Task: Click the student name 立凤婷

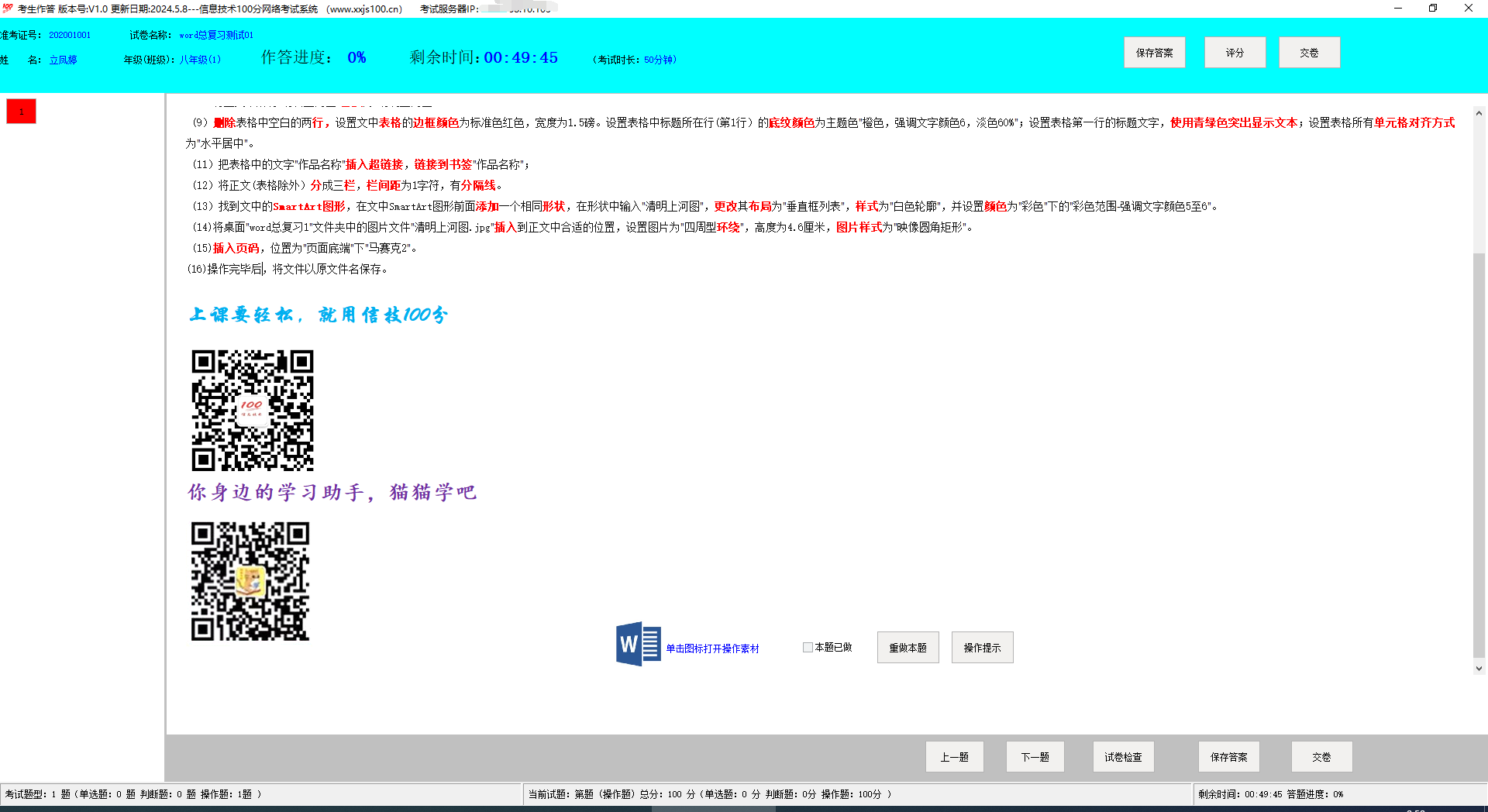Action: coord(63,60)
